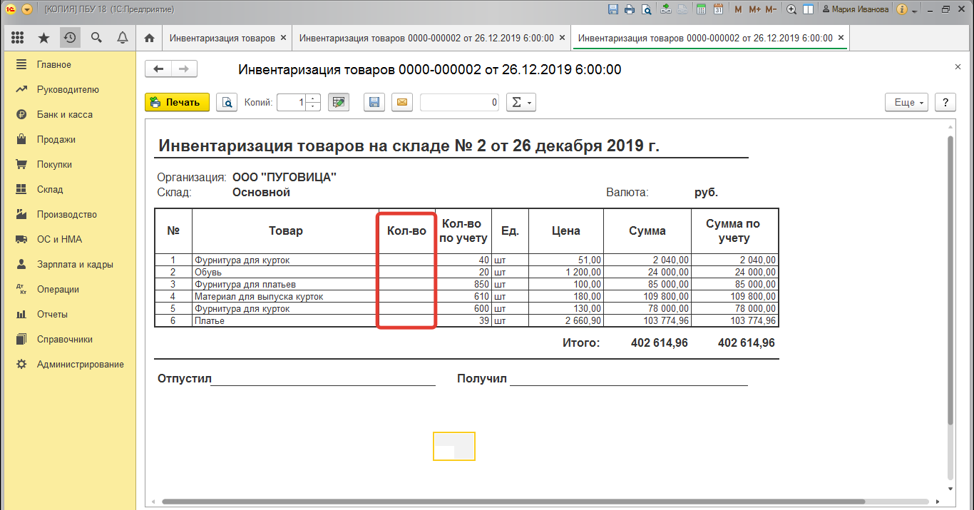The width and height of the screenshot is (974, 510).
Task: Open the Еще dropdown menu
Action: pyautogui.click(x=907, y=102)
